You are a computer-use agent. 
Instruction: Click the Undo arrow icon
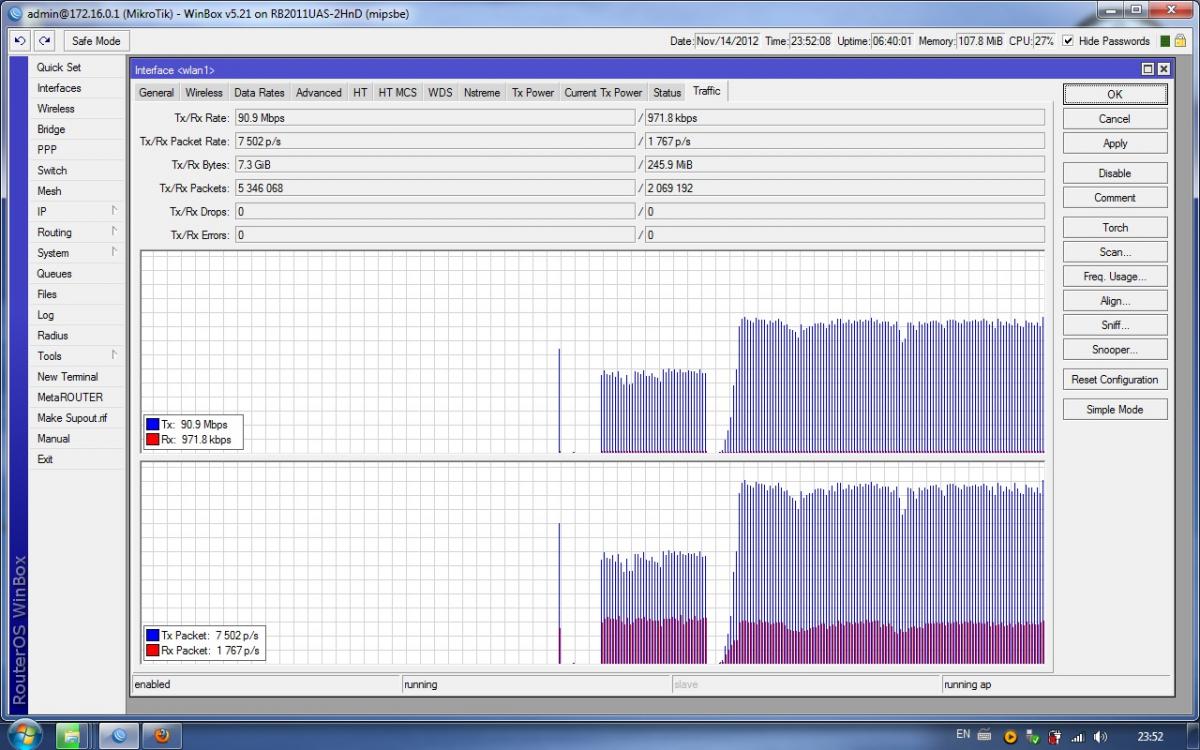click(20, 41)
